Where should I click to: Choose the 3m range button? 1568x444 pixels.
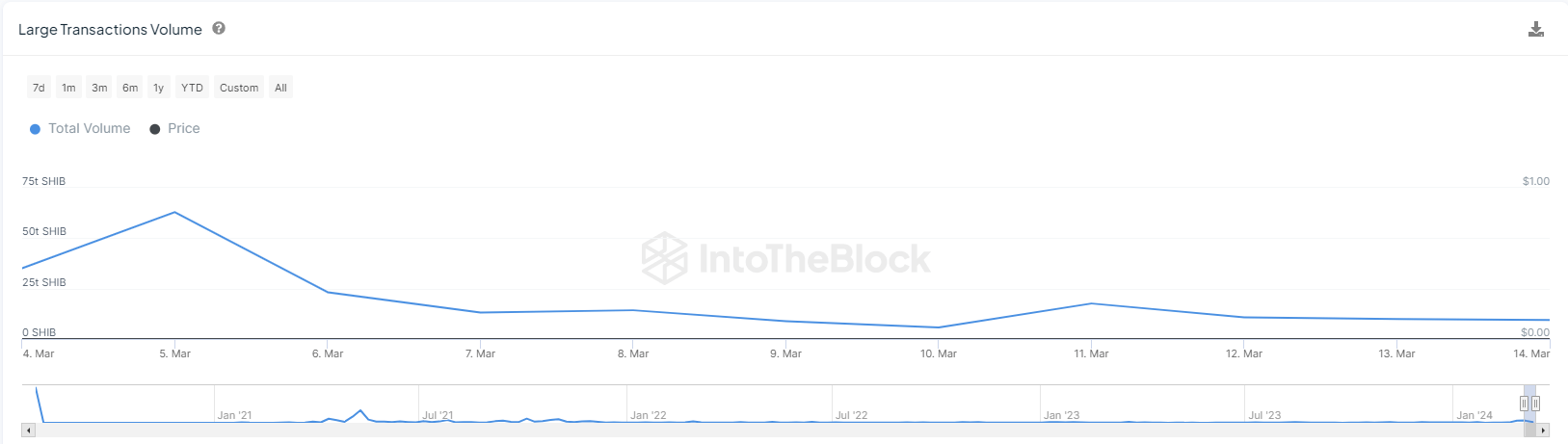[99, 88]
